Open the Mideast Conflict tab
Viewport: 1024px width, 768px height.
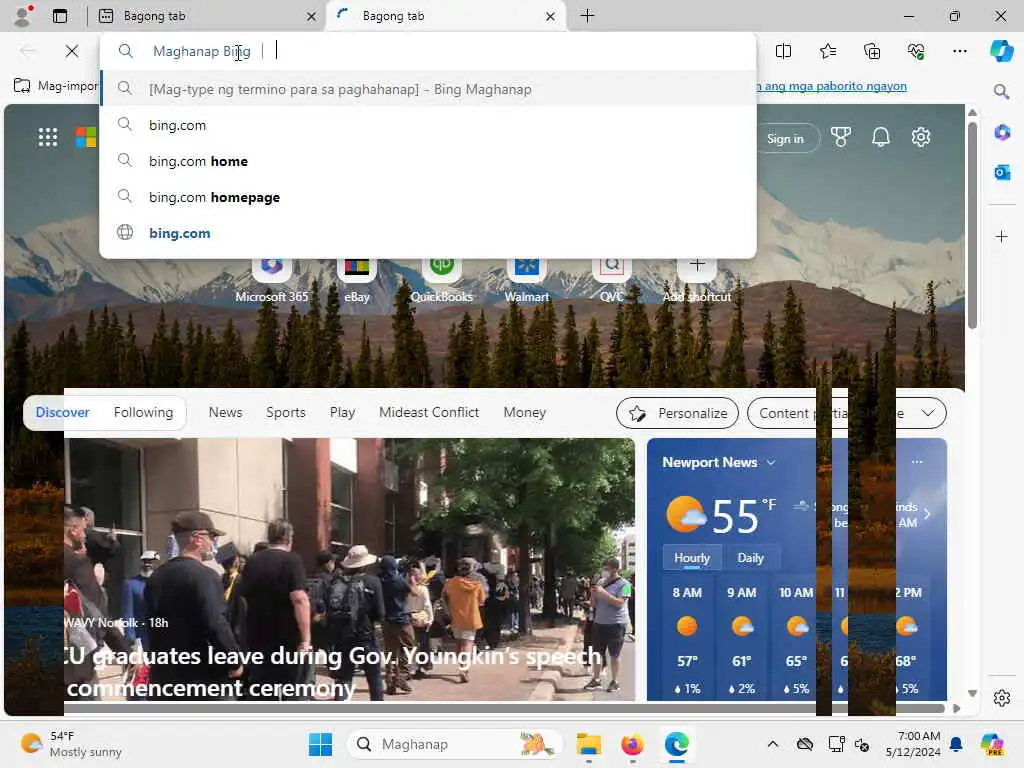[x=428, y=412]
